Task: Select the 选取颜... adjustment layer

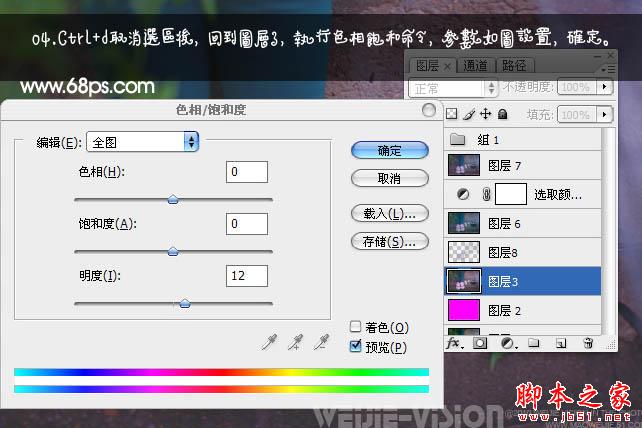Action: click(x=522, y=194)
